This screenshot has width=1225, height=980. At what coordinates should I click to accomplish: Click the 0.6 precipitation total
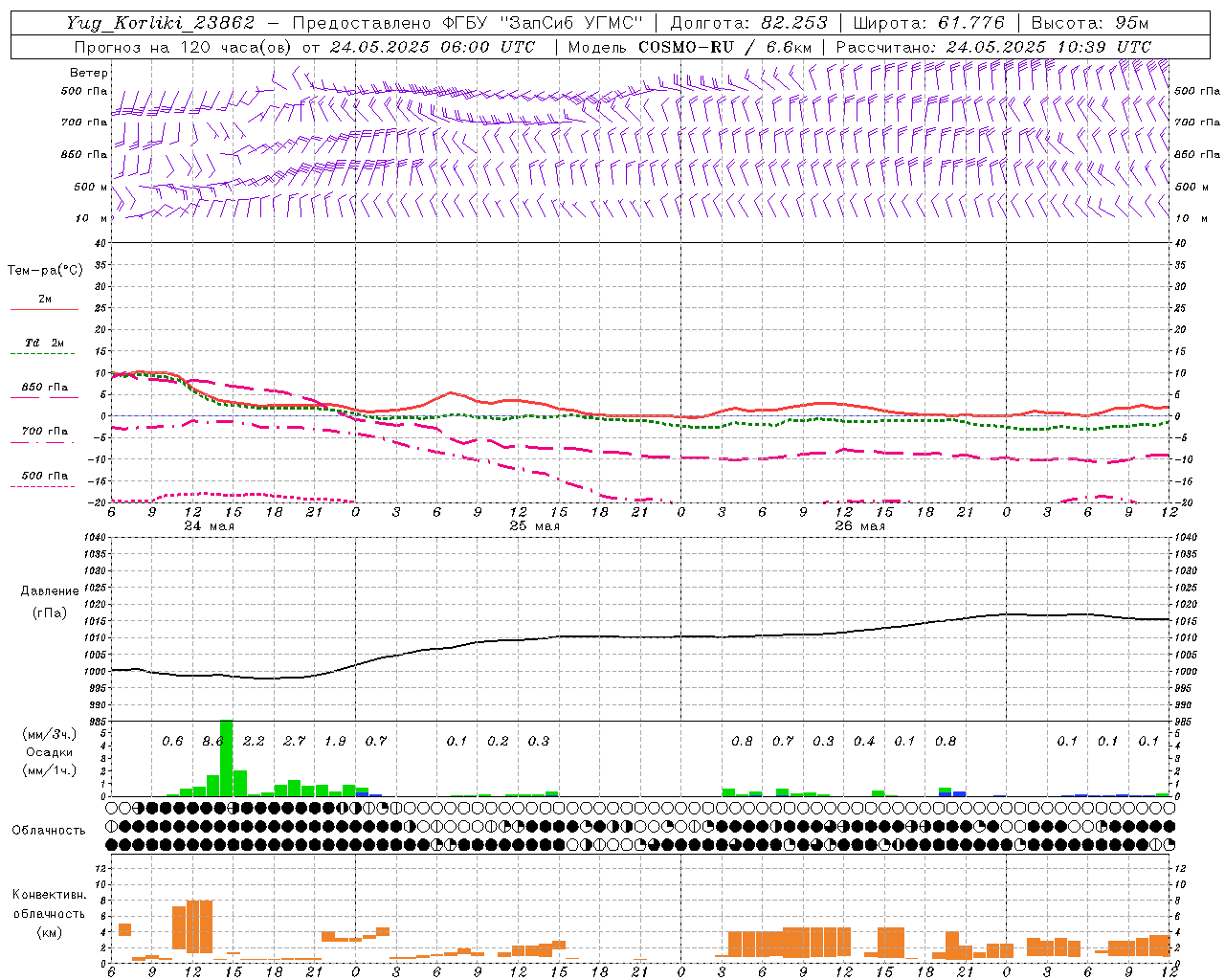(172, 742)
